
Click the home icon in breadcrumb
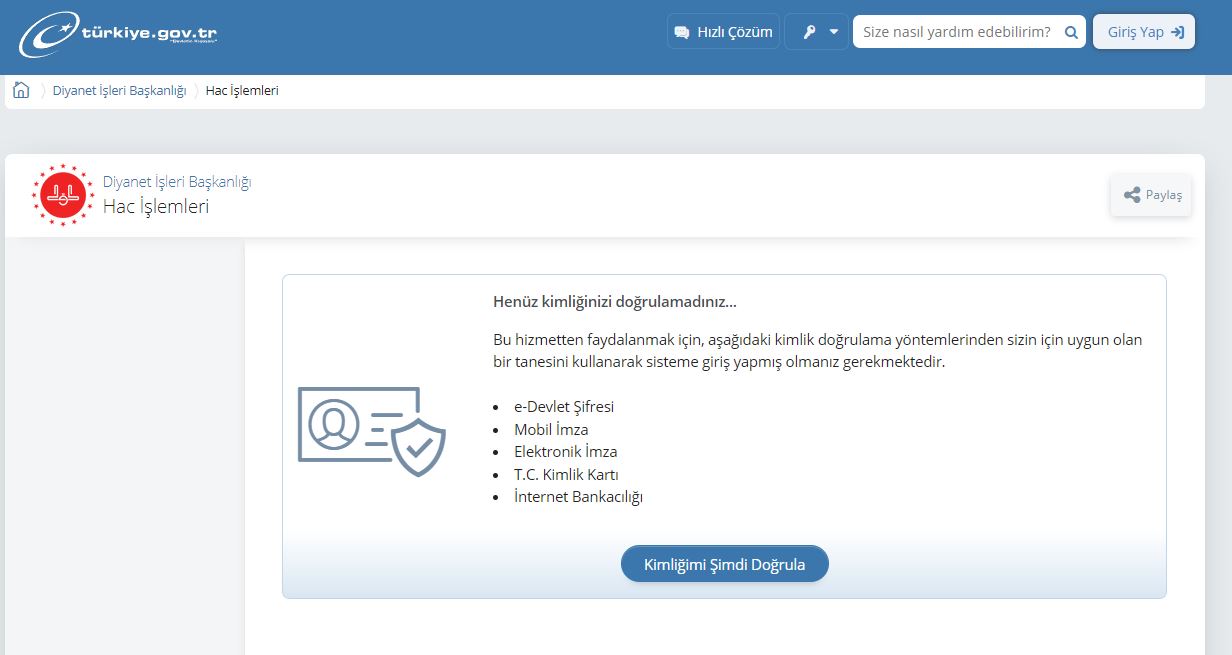(x=21, y=90)
